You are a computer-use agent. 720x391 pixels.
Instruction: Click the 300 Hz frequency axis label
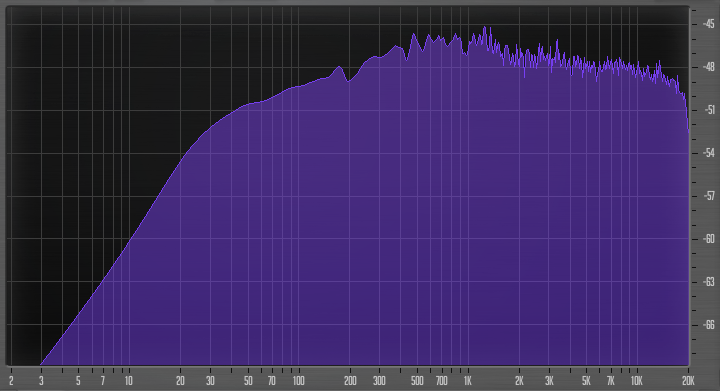[379, 380]
